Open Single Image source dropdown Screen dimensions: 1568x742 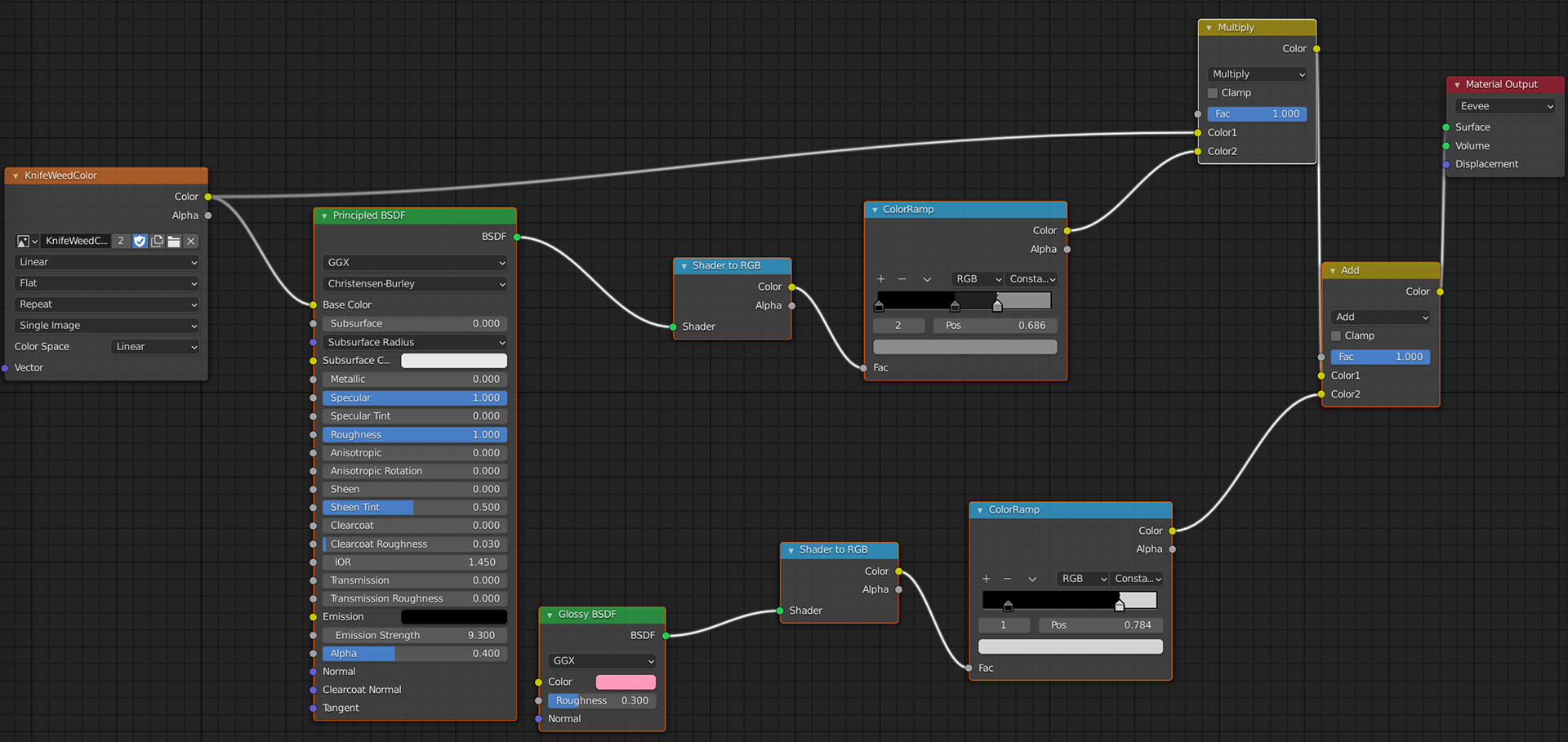(107, 326)
